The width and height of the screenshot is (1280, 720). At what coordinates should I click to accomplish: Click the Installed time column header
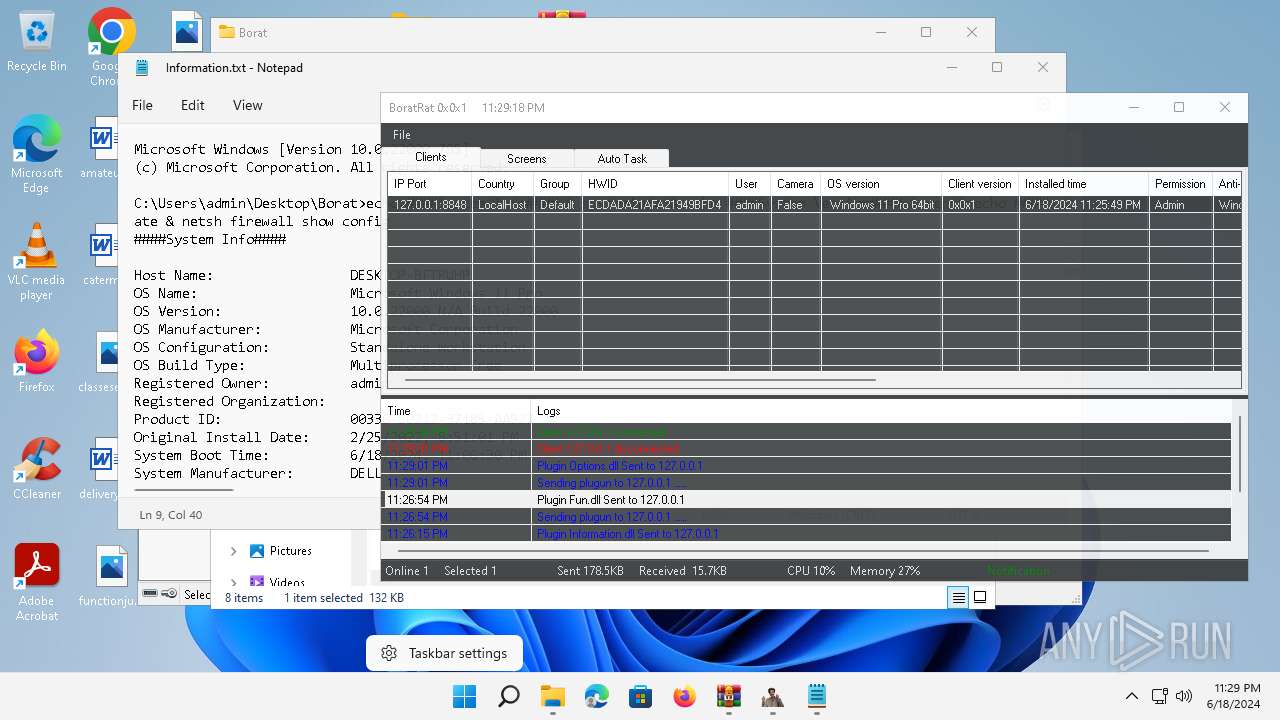click(x=1083, y=184)
